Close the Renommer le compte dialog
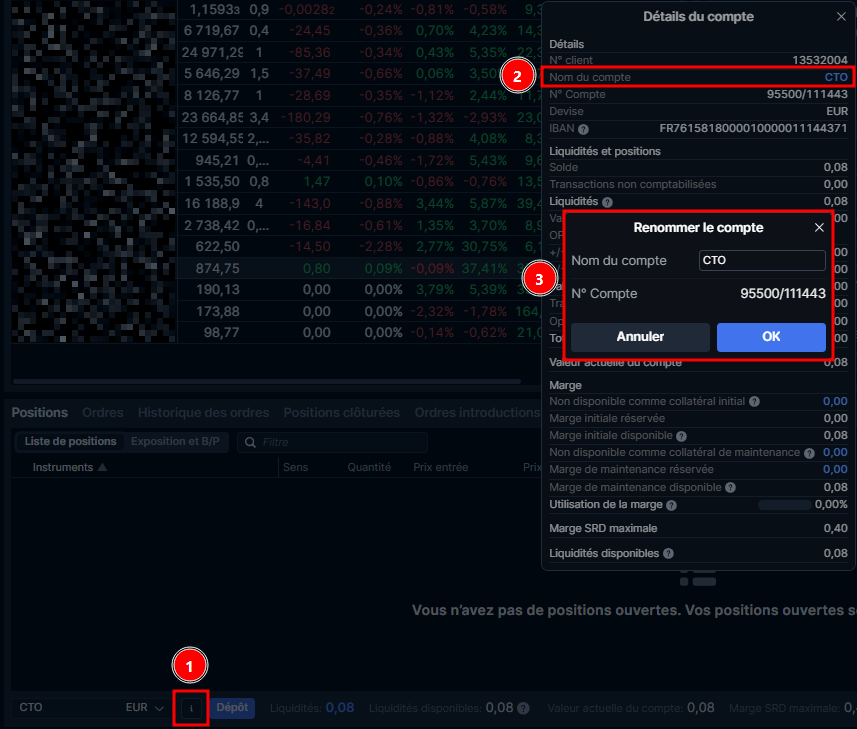Viewport: 857px width, 729px height. [x=819, y=228]
